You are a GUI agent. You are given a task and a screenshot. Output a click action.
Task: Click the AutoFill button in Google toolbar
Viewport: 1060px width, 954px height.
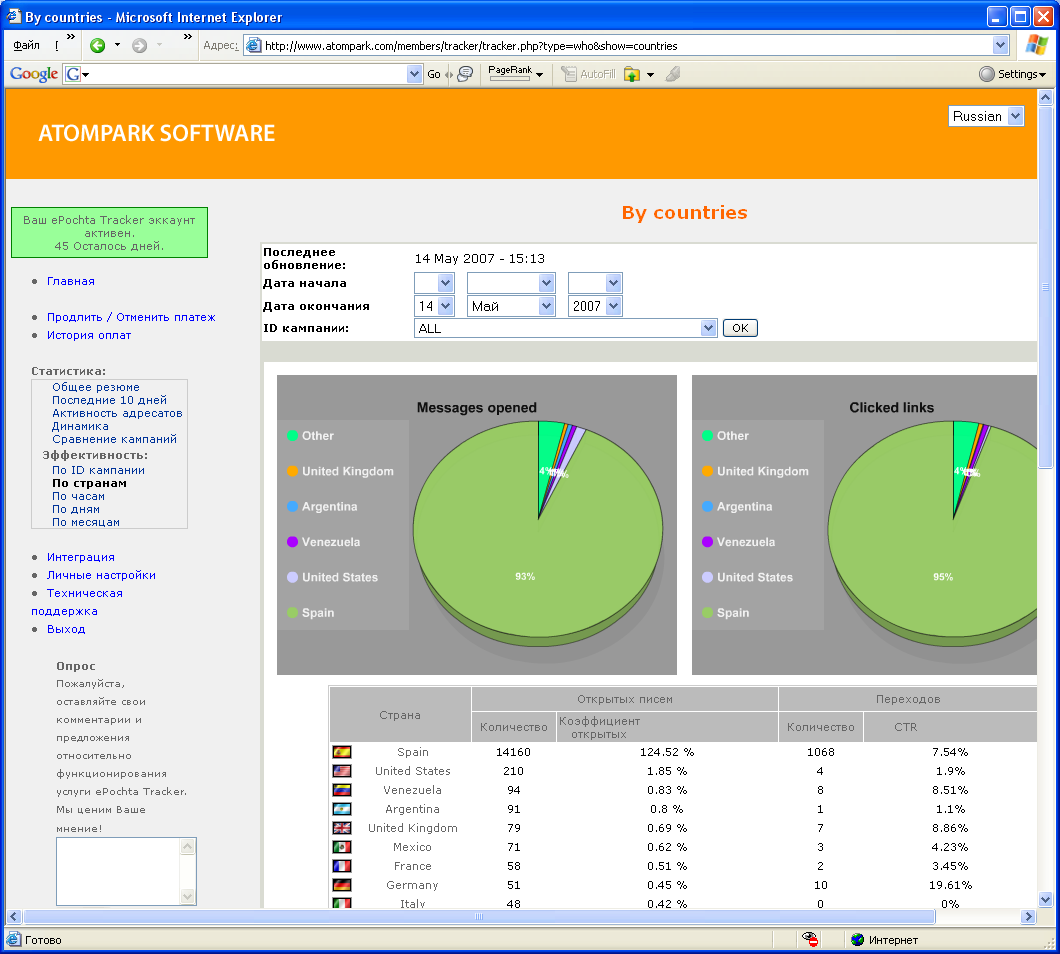click(588, 74)
